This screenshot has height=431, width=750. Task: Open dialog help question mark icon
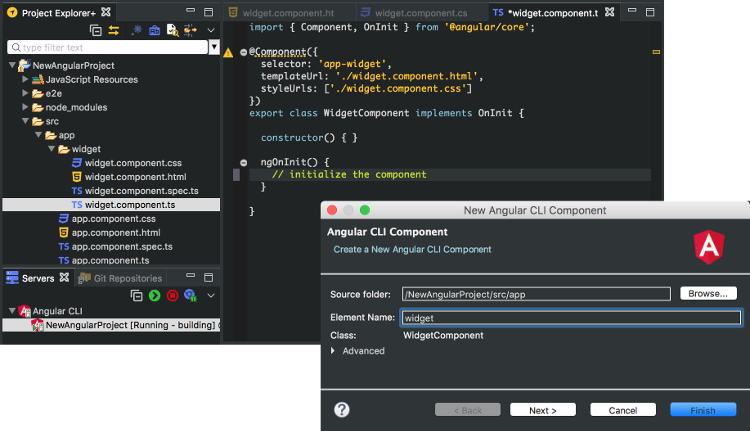click(x=342, y=409)
